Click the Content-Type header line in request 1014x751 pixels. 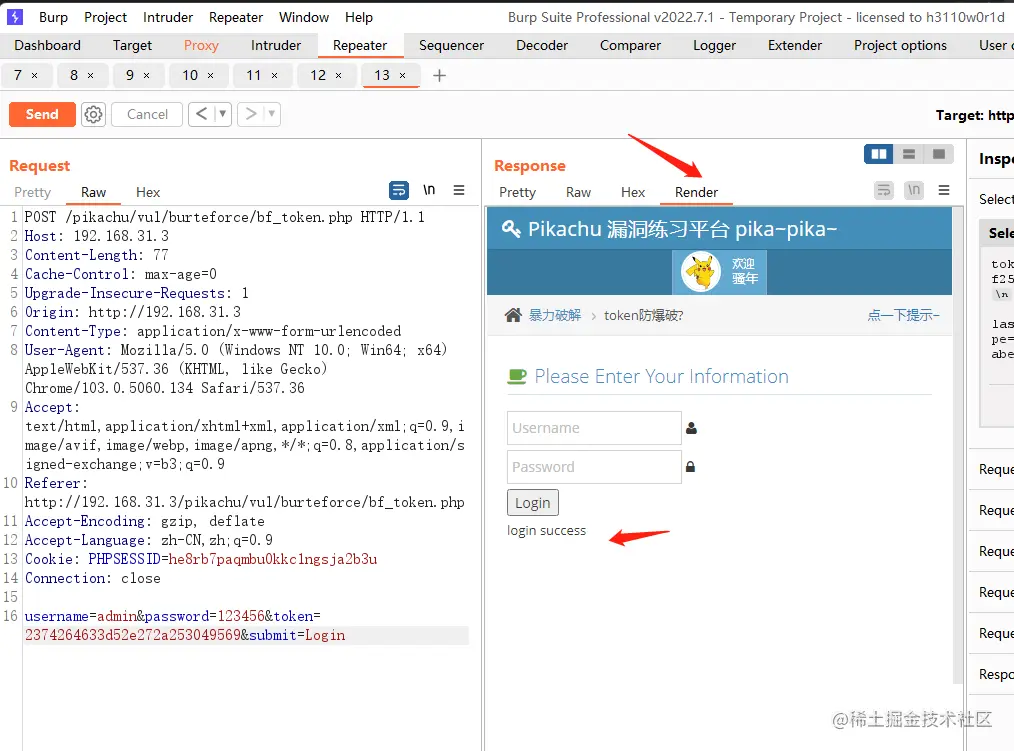(x=213, y=331)
